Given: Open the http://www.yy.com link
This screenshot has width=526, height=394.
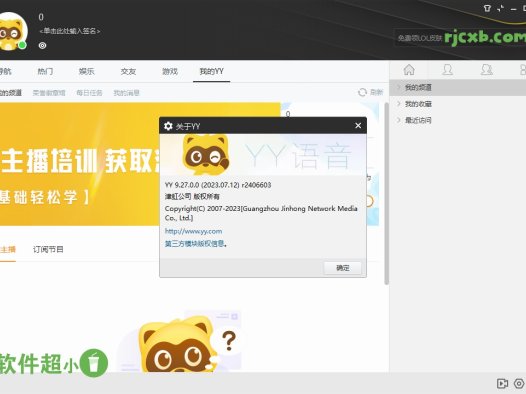Looking at the screenshot, I should 193,231.
